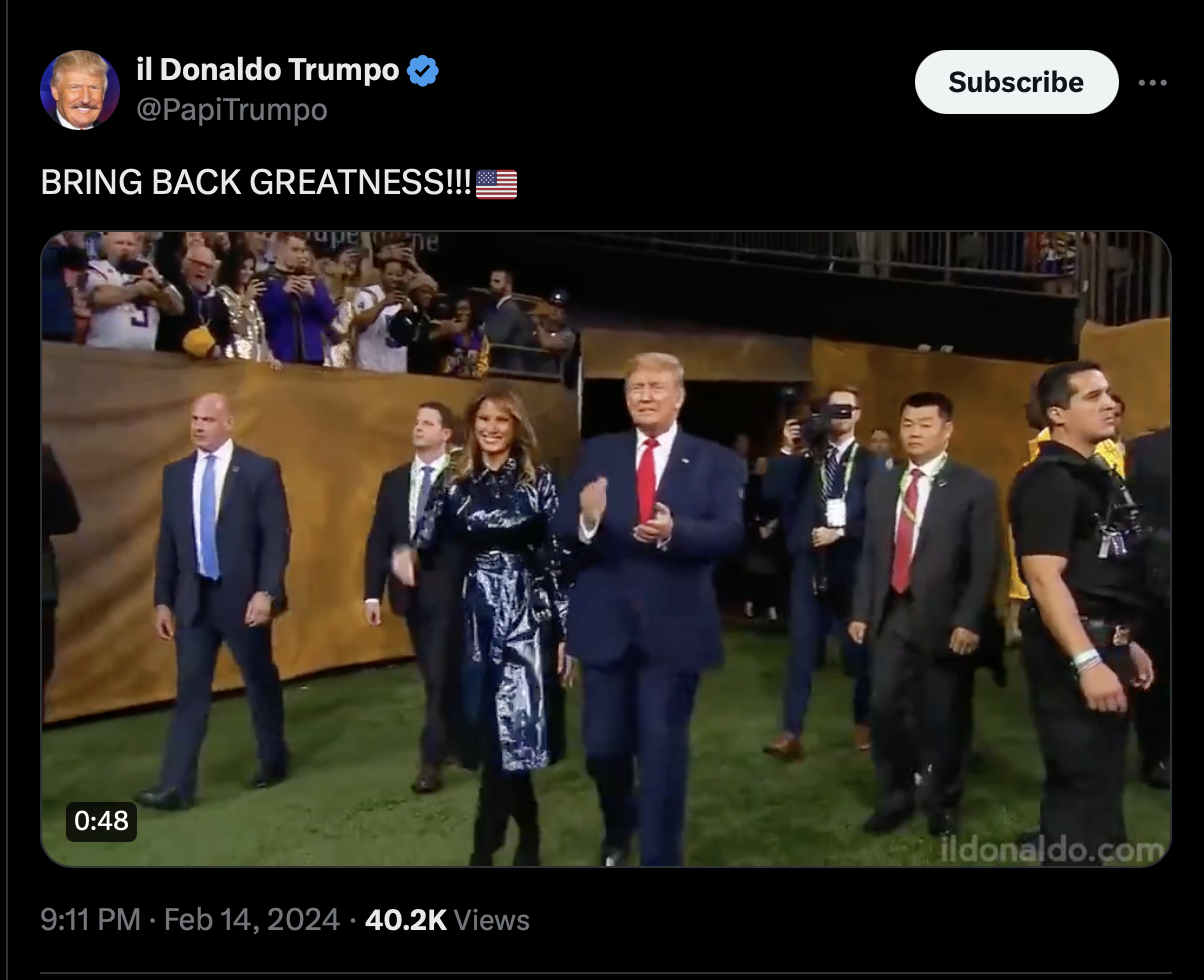Image resolution: width=1204 pixels, height=980 pixels.
Task: Select the BRING BACK GREATNESS post text
Action: click(x=256, y=184)
